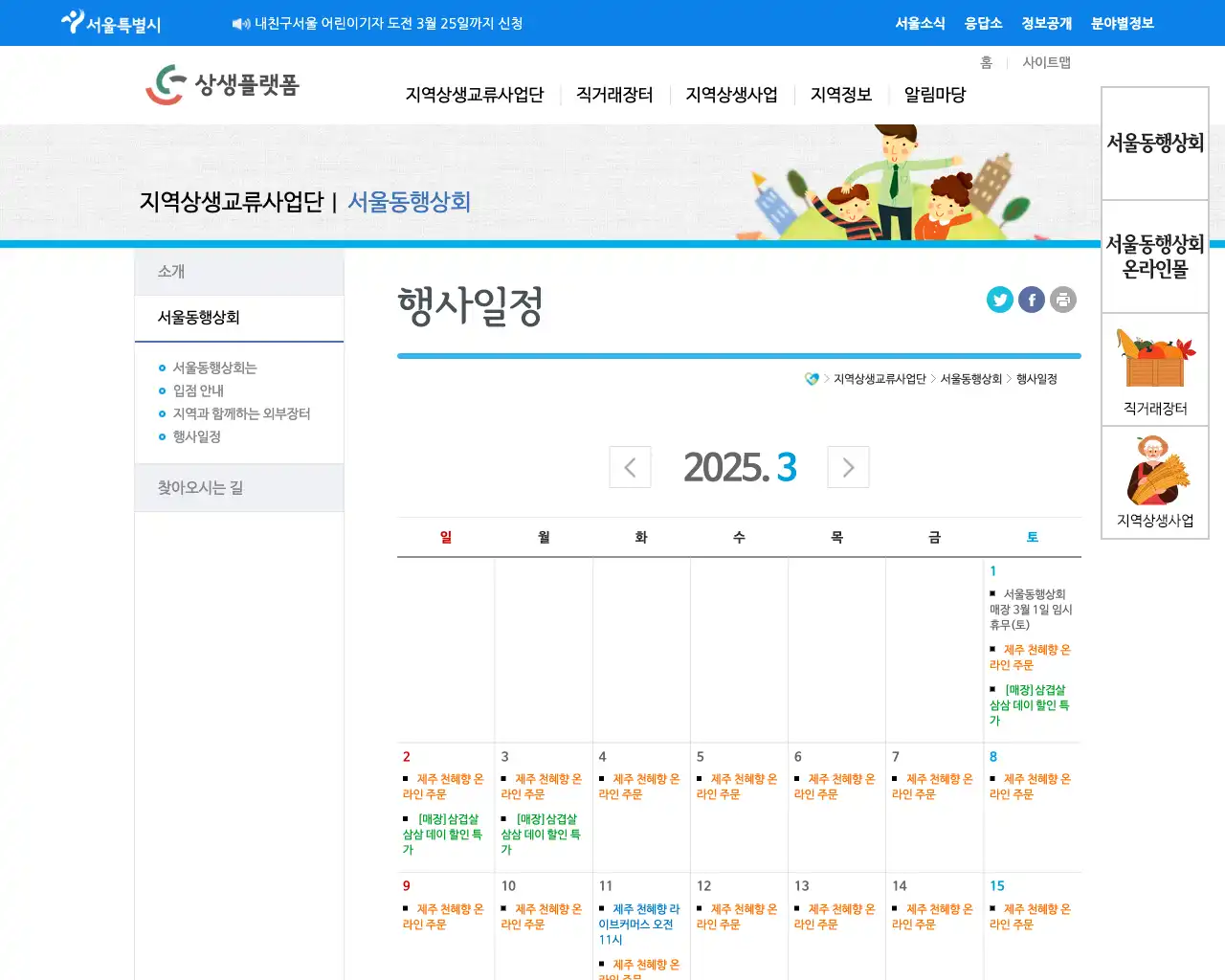Image resolution: width=1225 pixels, height=980 pixels.
Task: Go to next month
Action: click(848, 467)
